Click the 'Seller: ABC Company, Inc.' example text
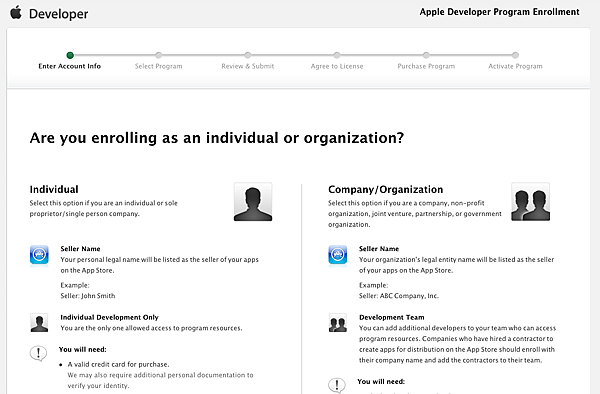Viewport: 600px width, 394px height. 399,296
